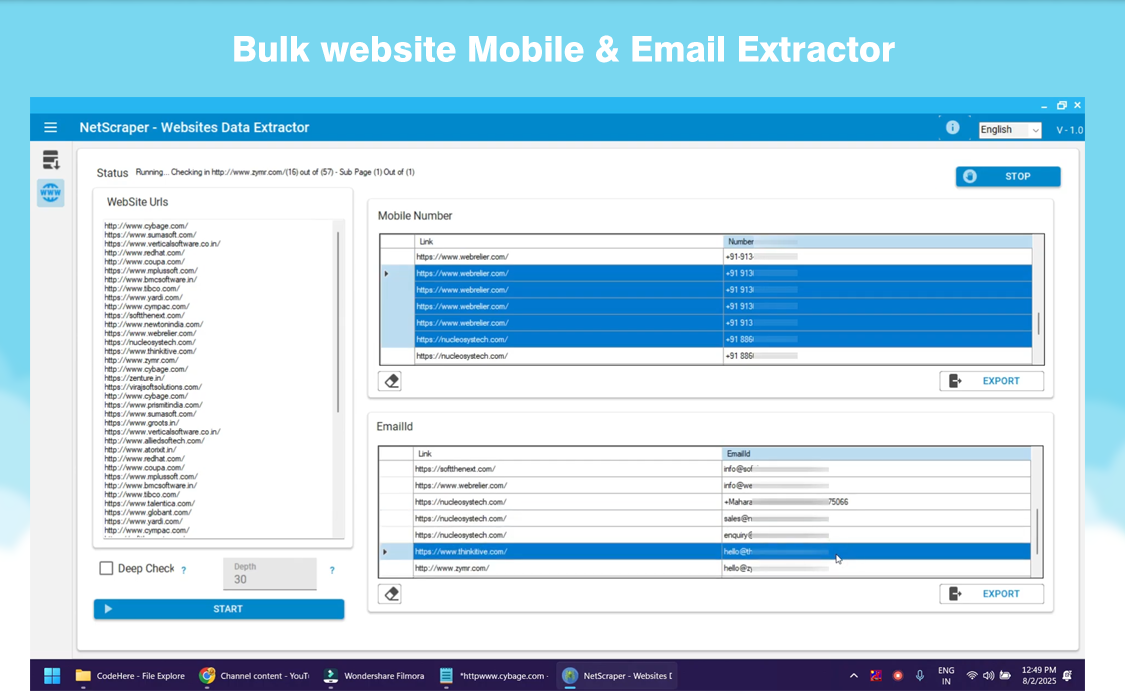Select the sales@ email cell
This screenshot has height=694, width=1125.
click(876, 518)
